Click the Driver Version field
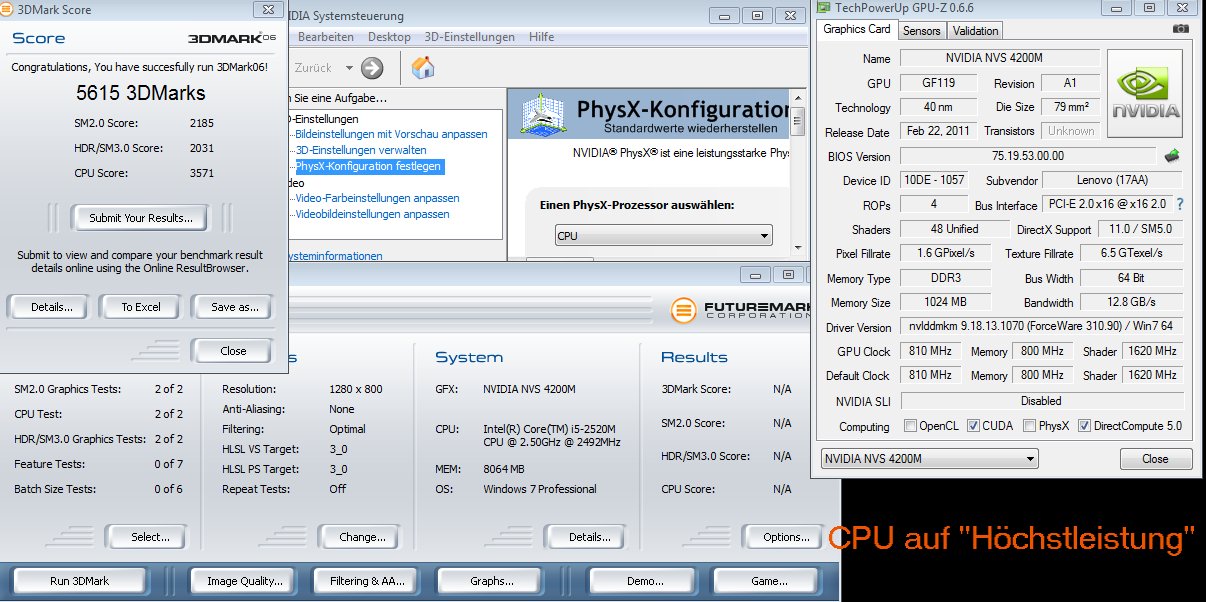Image resolution: width=1206 pixels, height=602 pixels. tap(1041, 327)
